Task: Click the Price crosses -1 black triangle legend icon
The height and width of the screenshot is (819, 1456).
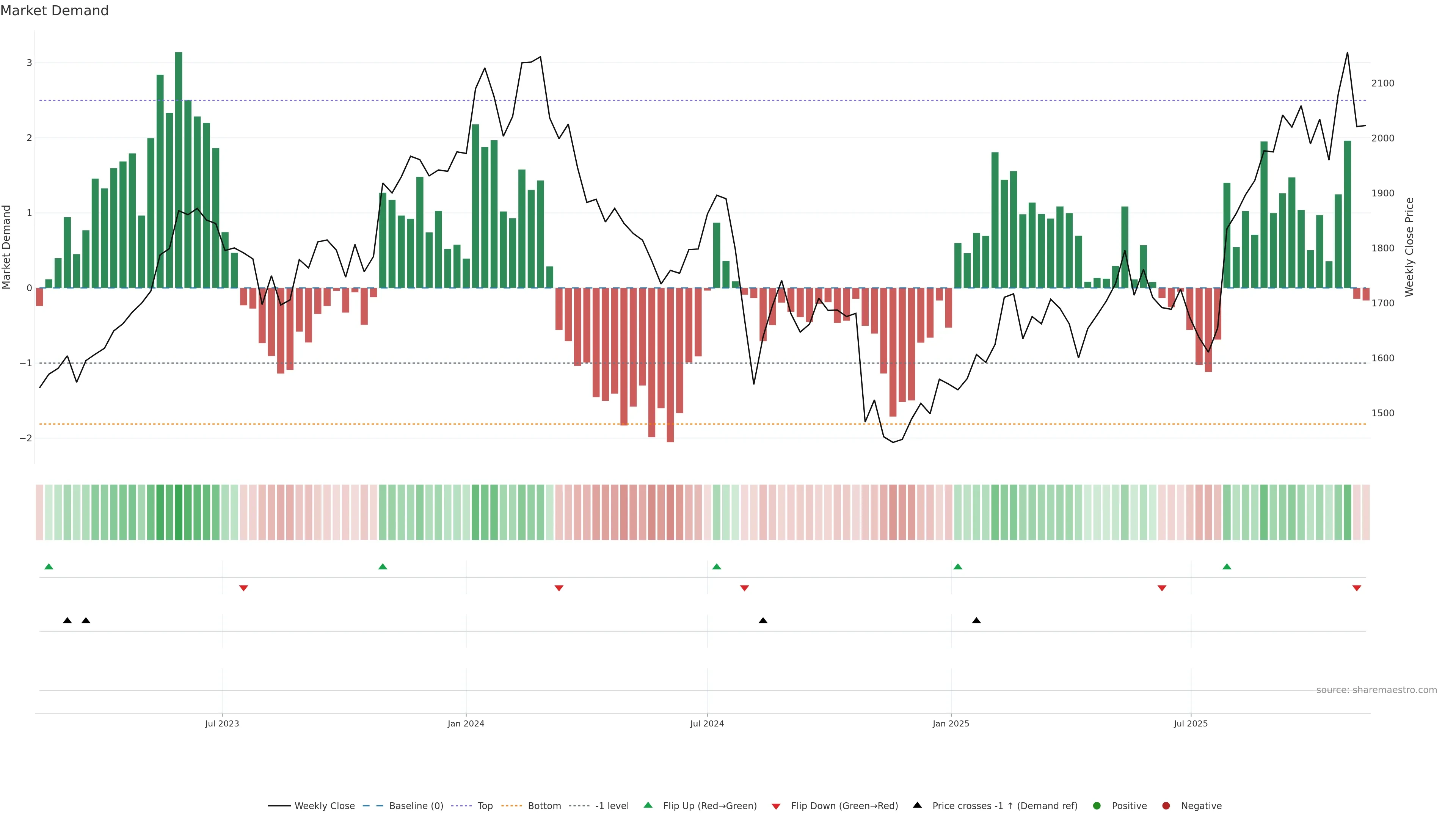Action: (917, 805)
